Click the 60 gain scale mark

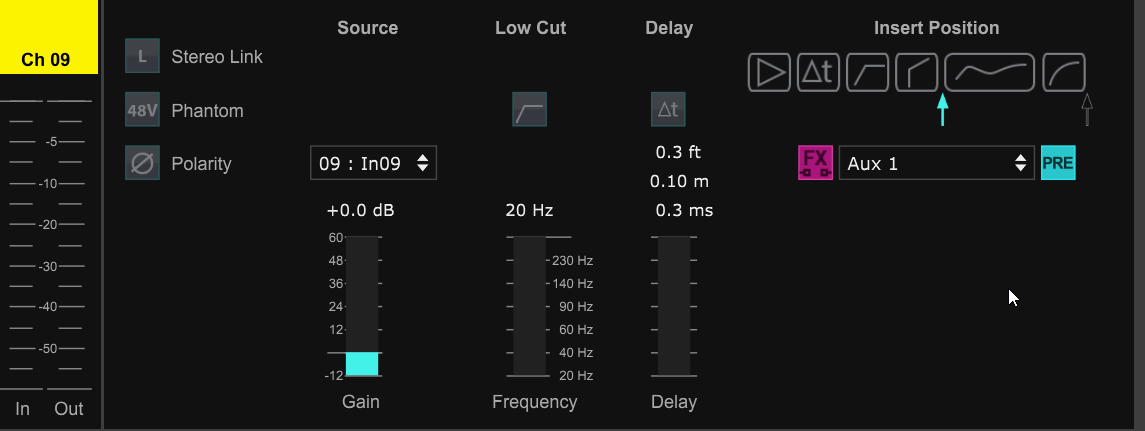(x=335, y=237)
